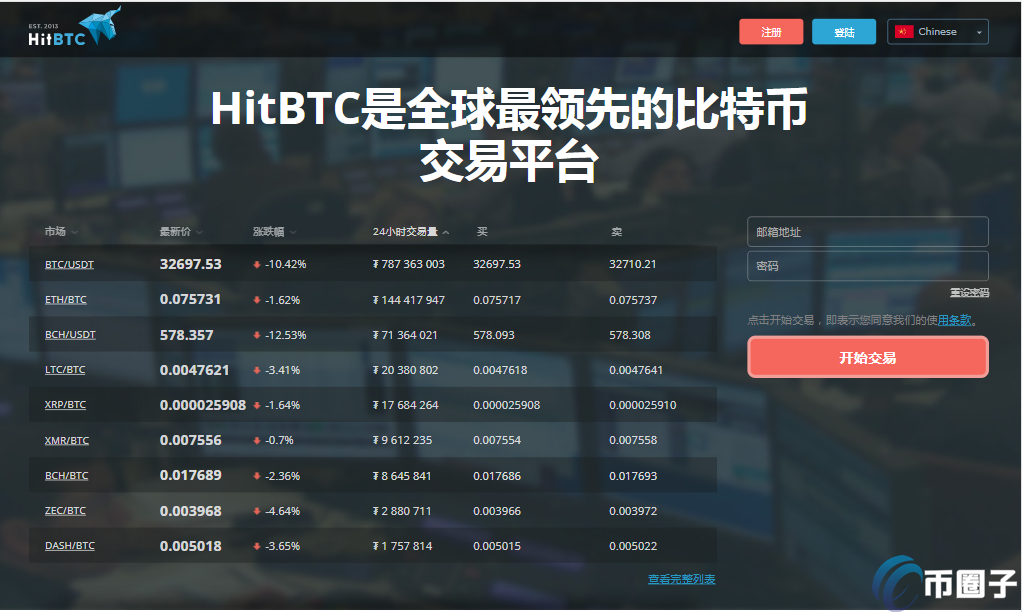Sort by 市场 column header
Image resolution: width=1022 pixels, height=612 pixels.
coord(61,231)
